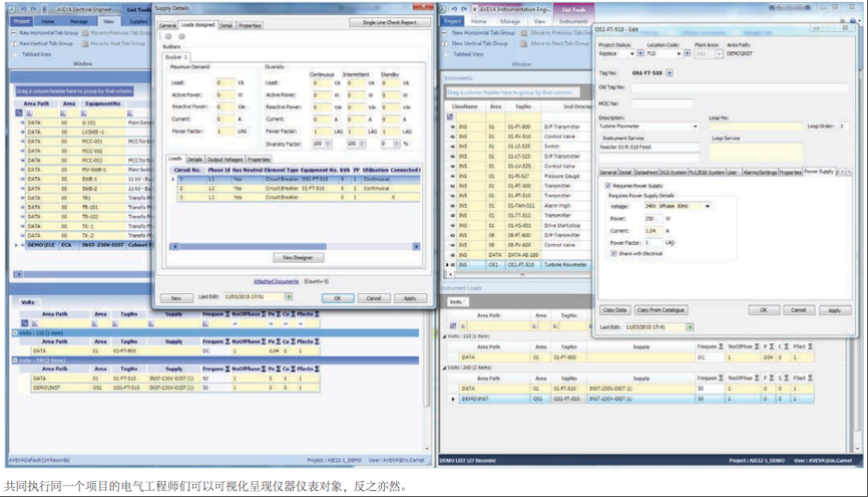Open the Instruments ribbon tab
The image size is (868, 498).
(573, 21)
